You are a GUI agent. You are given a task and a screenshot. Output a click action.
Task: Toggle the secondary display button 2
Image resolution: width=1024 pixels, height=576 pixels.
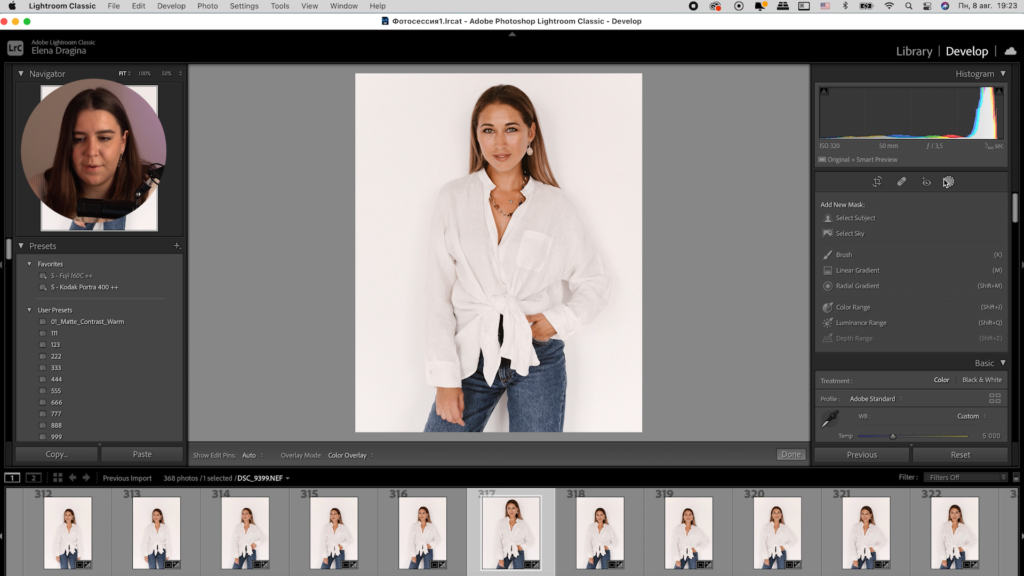[x=34, y=478]
